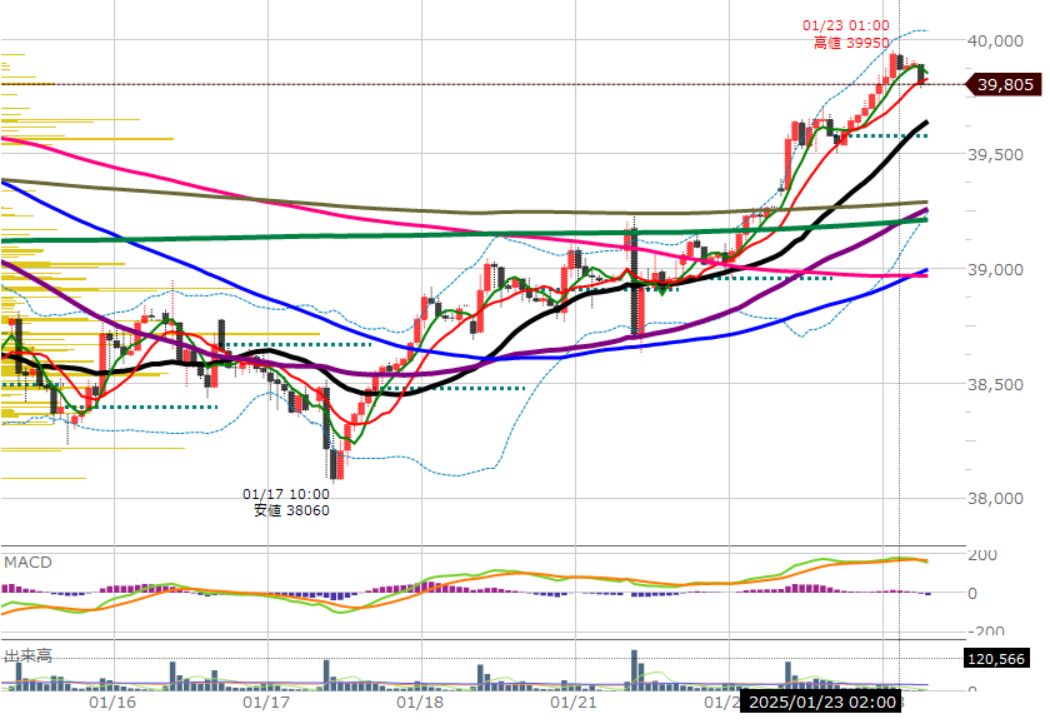Click the 01/16 date axis label
This screenshot has height=727, width=1050.
pos(112,702)
